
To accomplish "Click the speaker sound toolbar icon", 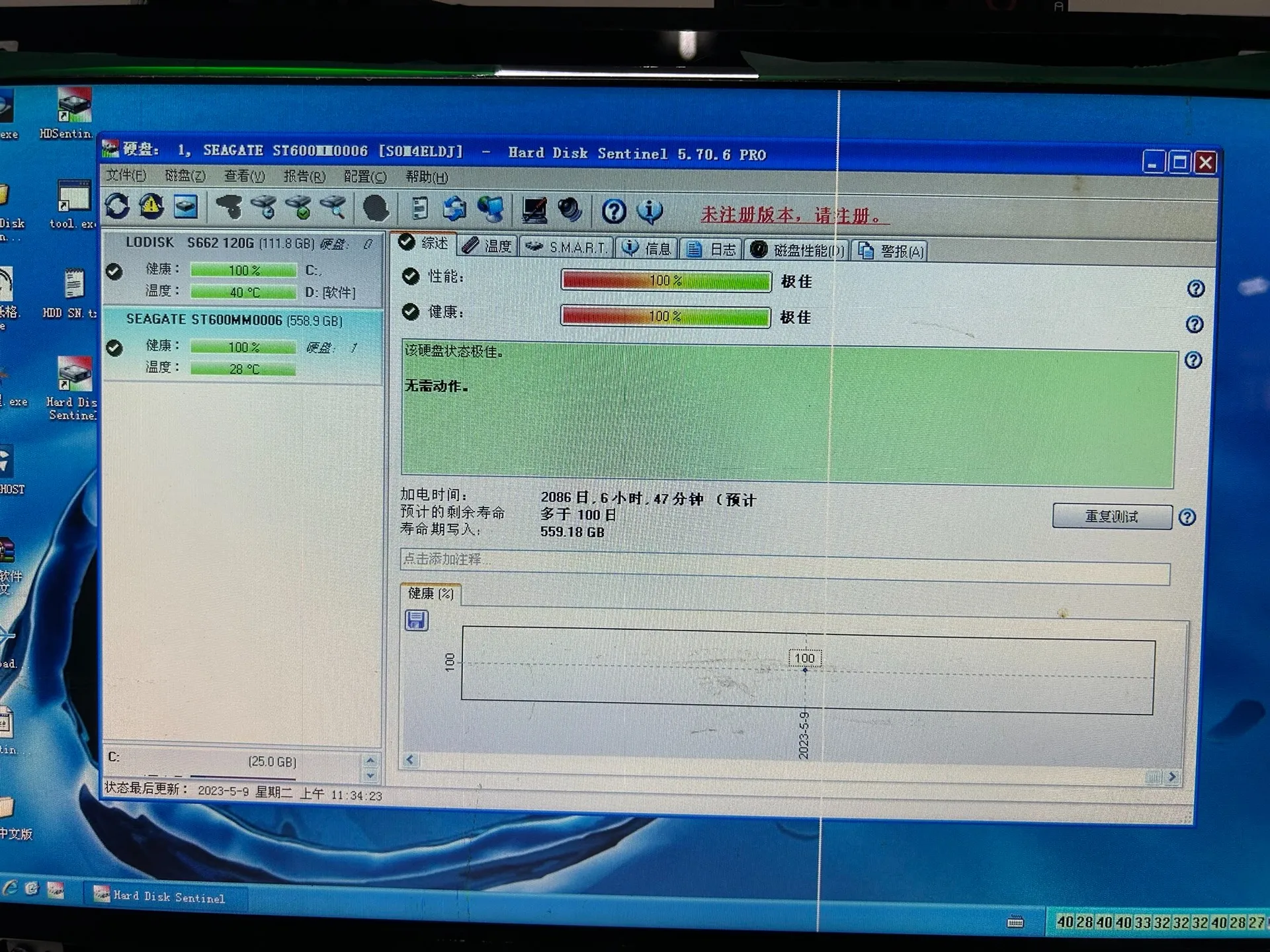I will [570, 210].
